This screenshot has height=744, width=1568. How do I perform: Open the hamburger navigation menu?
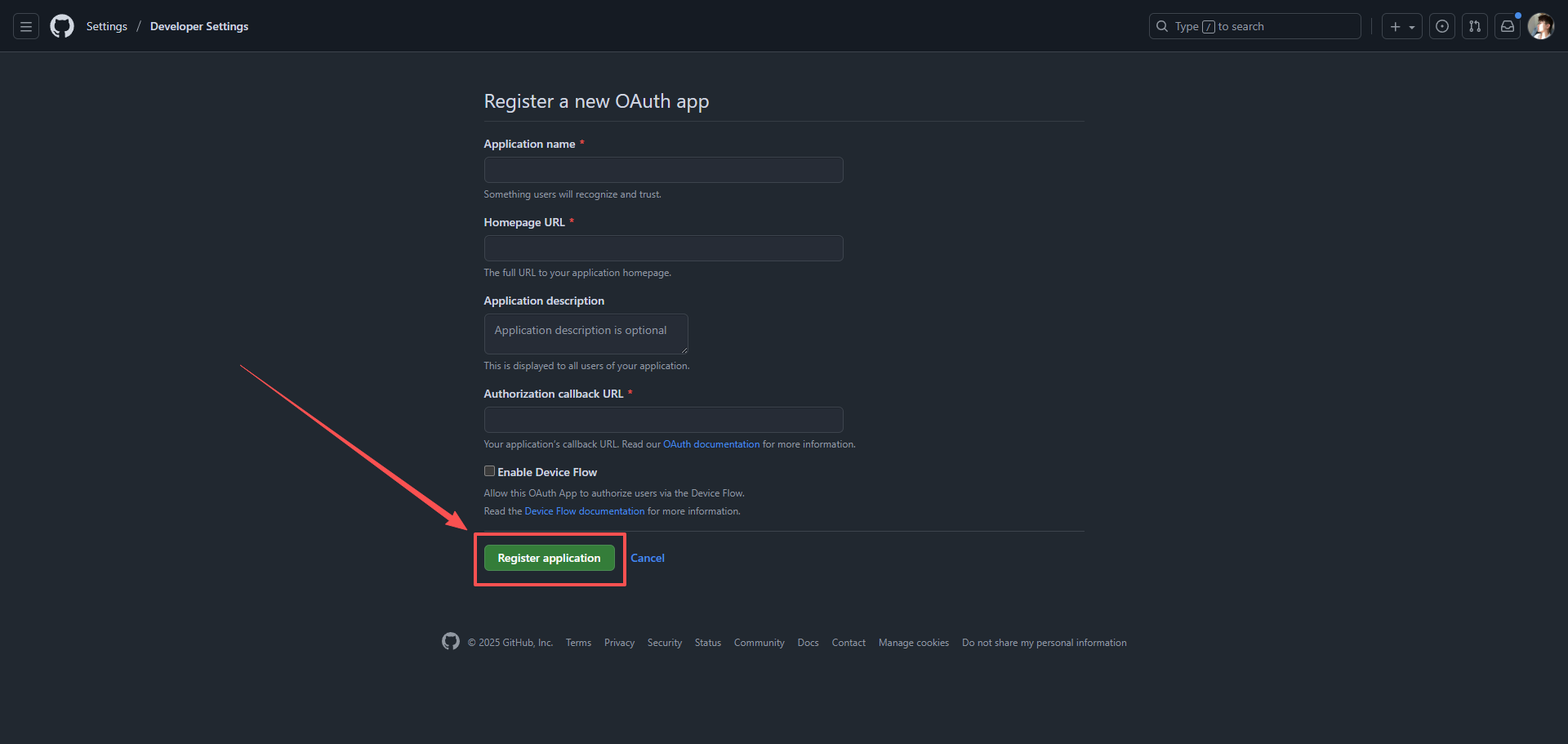[x=26, y=27]
